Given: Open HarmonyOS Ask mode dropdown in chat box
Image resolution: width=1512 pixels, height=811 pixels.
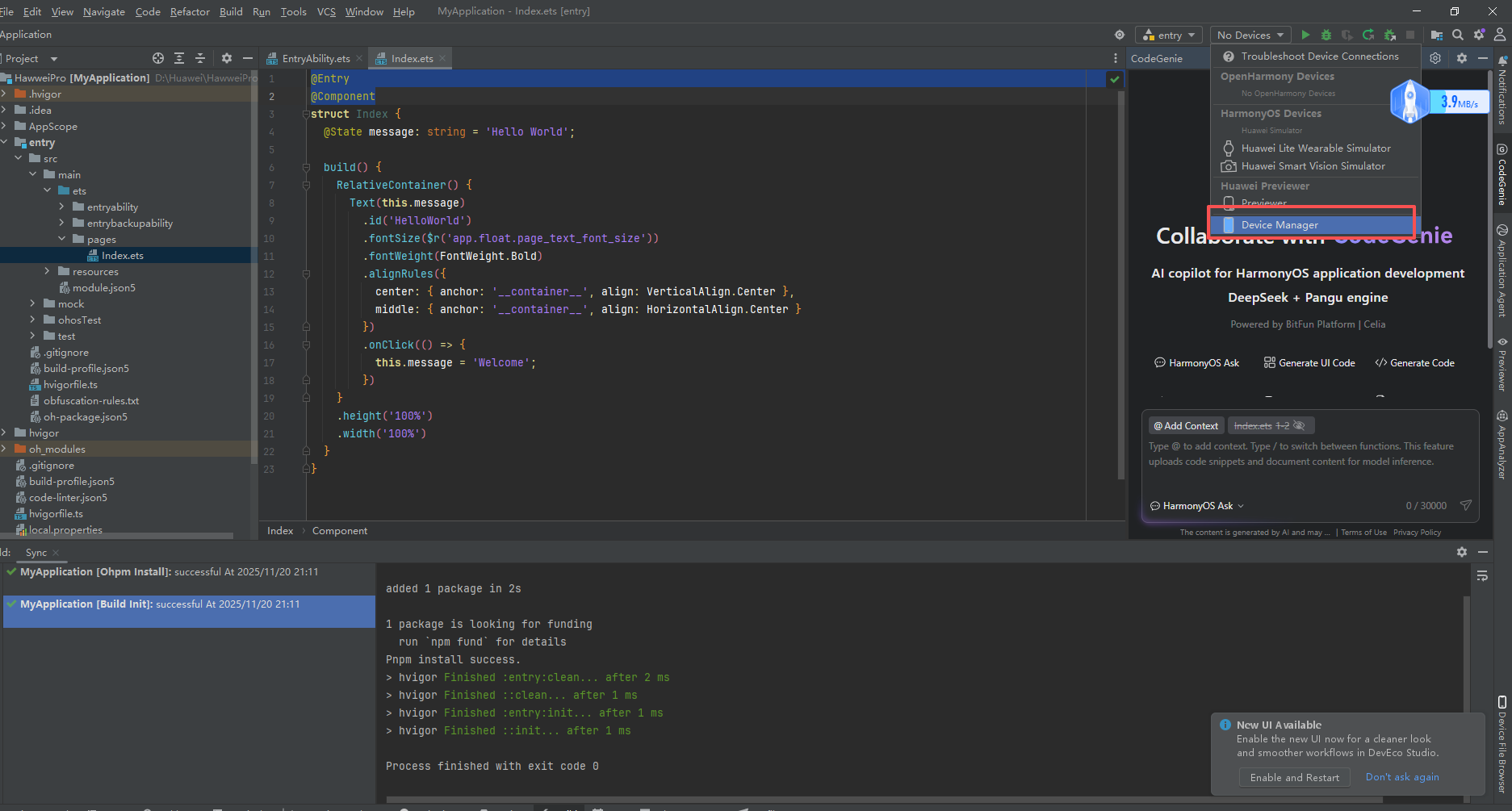Looking at the screenshot, I should pos(1197,506).
